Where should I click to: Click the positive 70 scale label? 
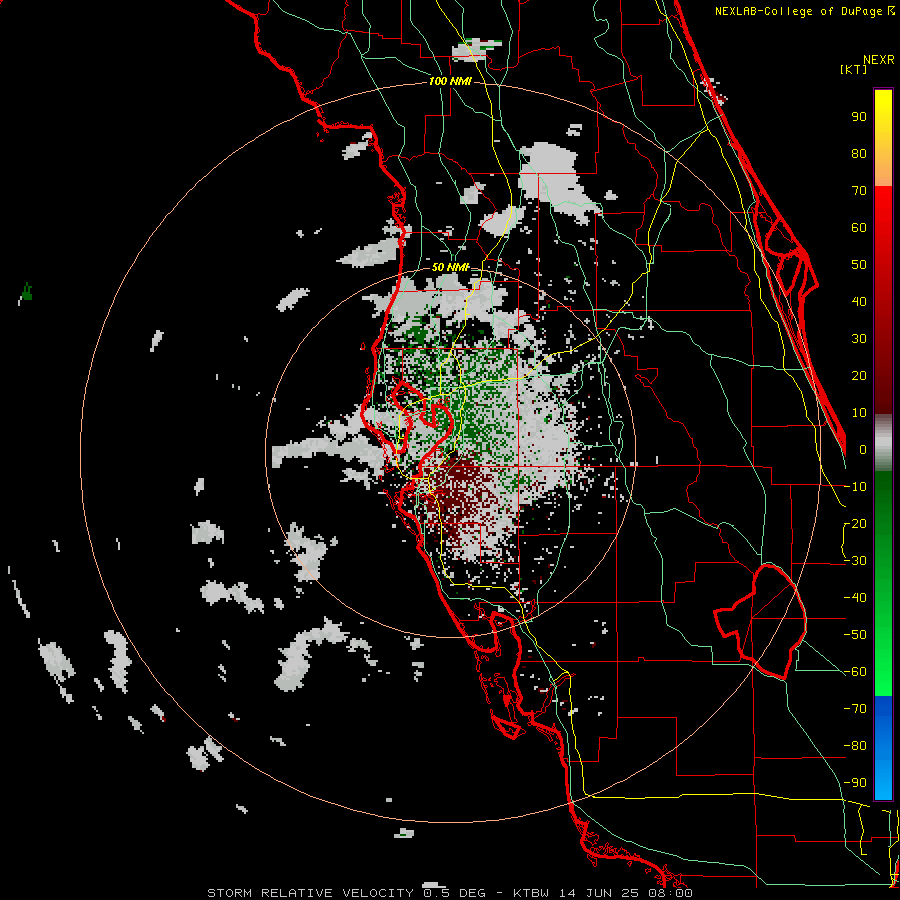tap(859, 191)
